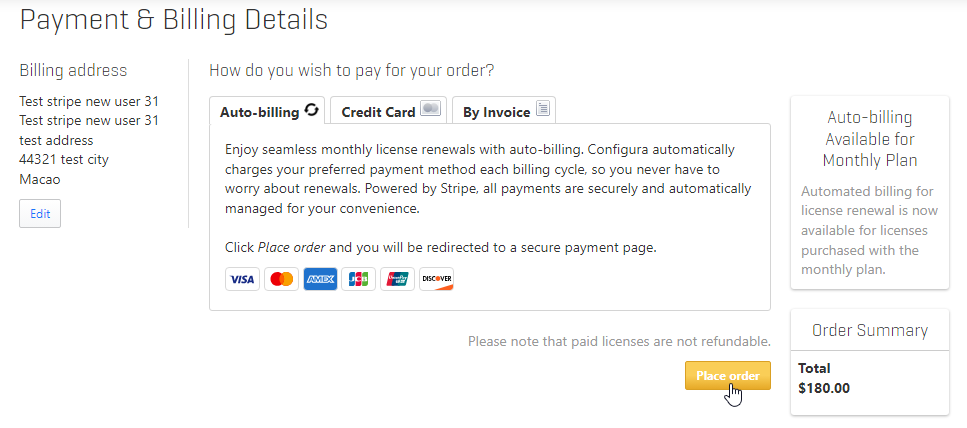
Task: Click the document icon beside By Invoice
Action: point(542,109)
